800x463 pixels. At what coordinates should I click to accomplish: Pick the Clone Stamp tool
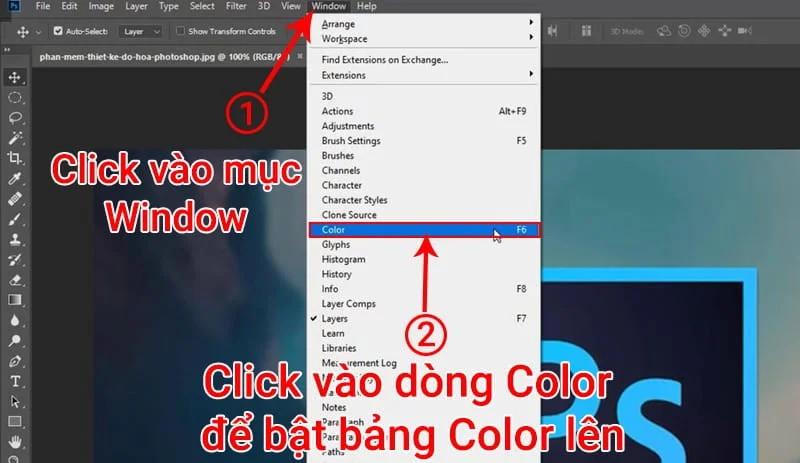tap(15, 239)
